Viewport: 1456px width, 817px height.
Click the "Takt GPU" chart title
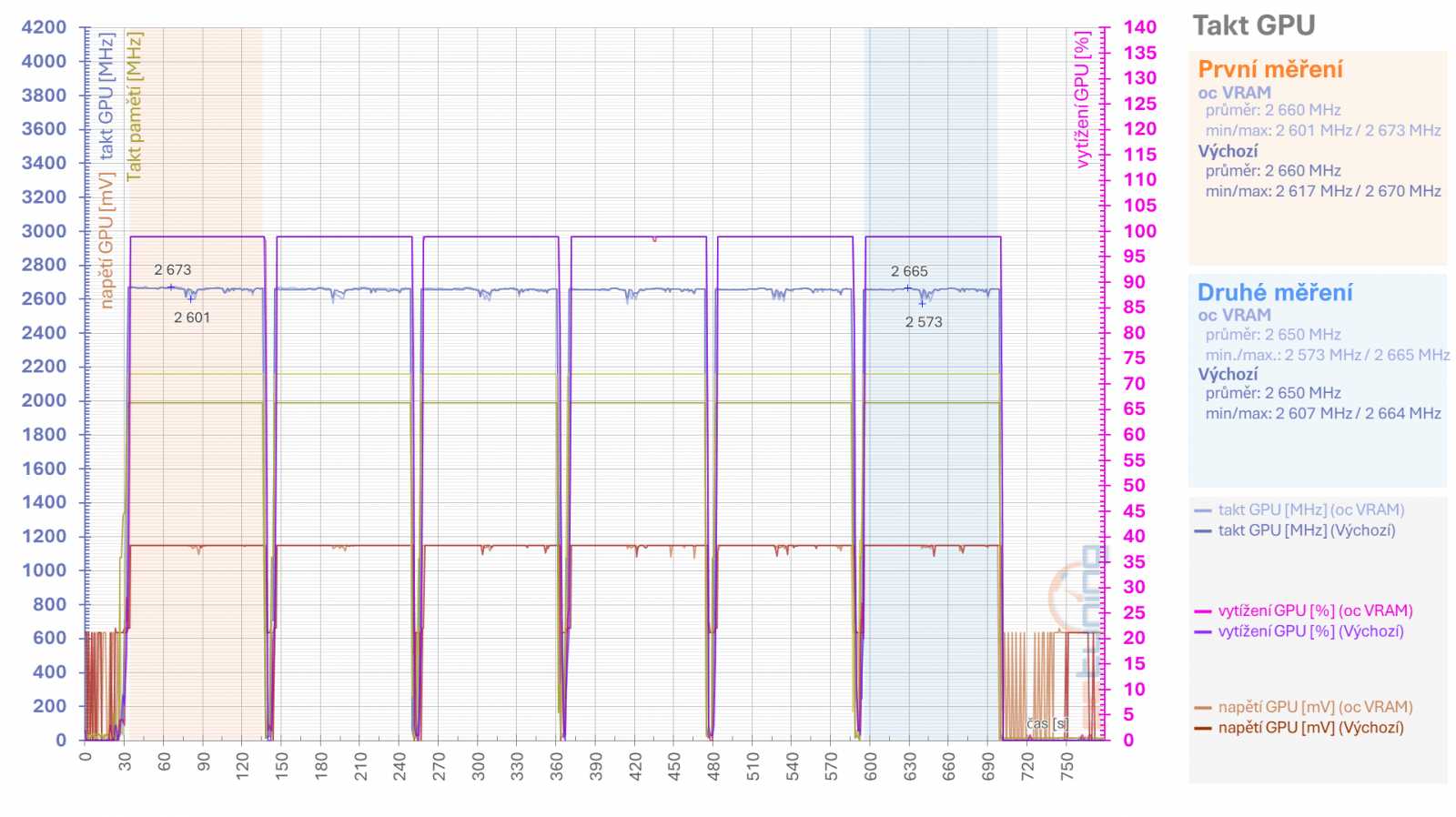coord(1253,25)
